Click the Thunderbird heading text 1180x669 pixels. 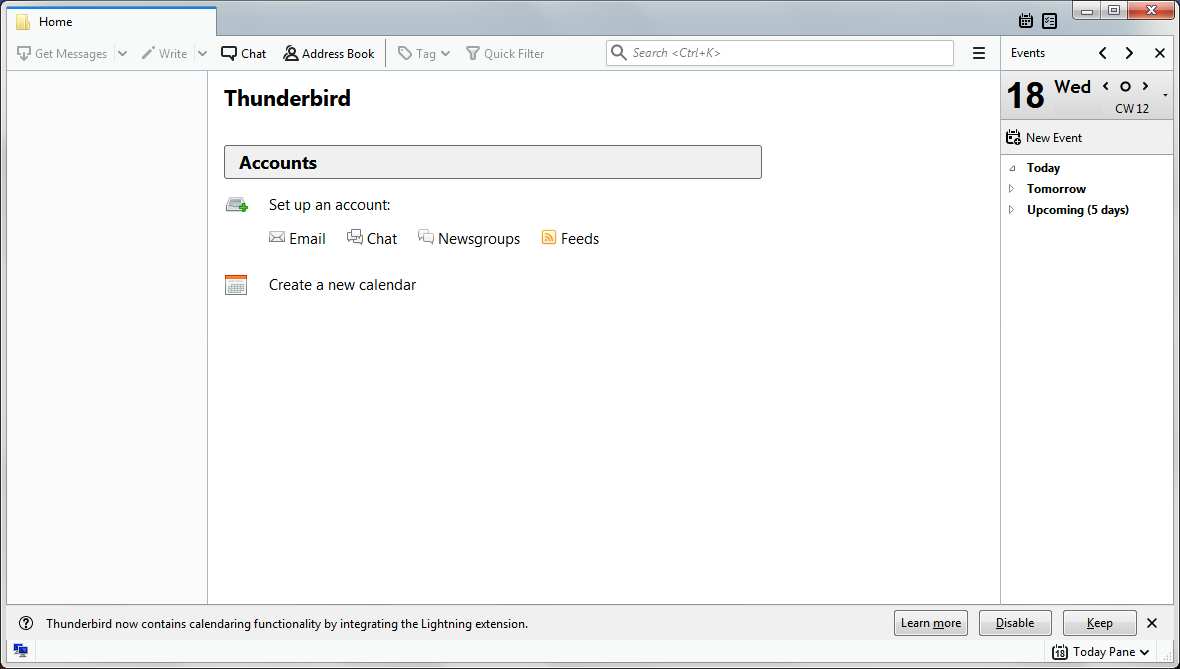pyautogui.click(x=287, y=99)
